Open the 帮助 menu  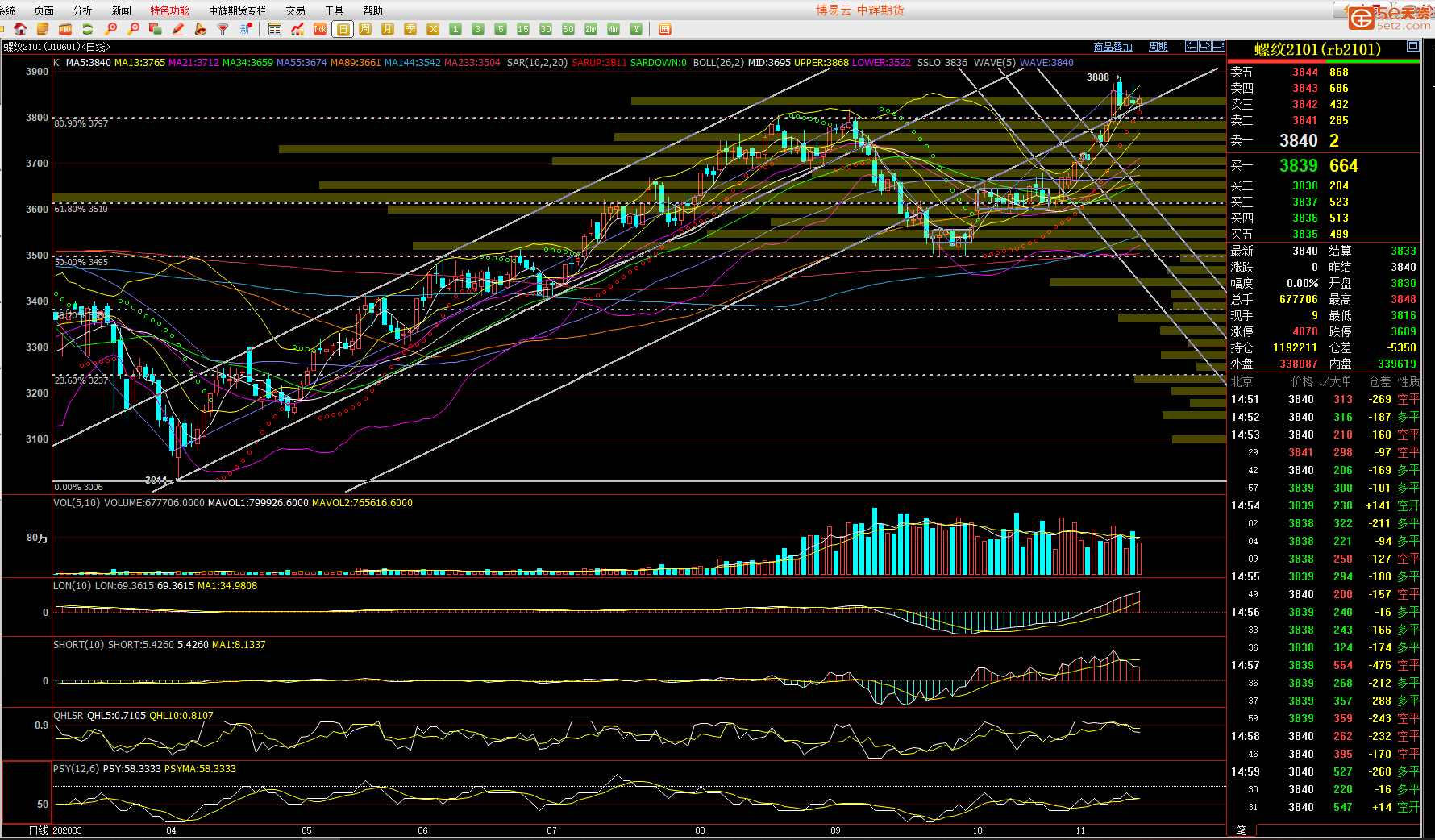click(x=373, y=10)
